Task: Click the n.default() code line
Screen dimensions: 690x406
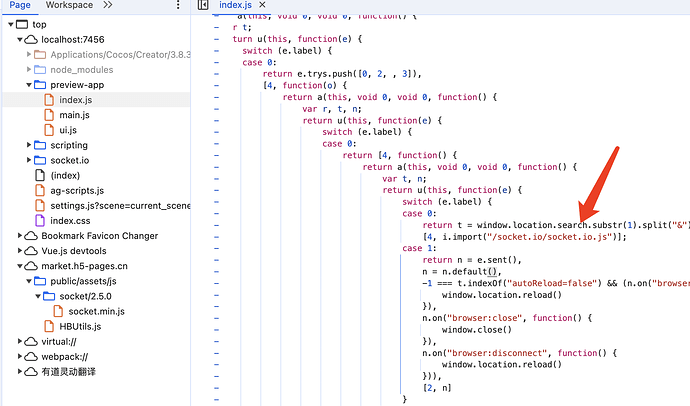Action: click(462, 272)
